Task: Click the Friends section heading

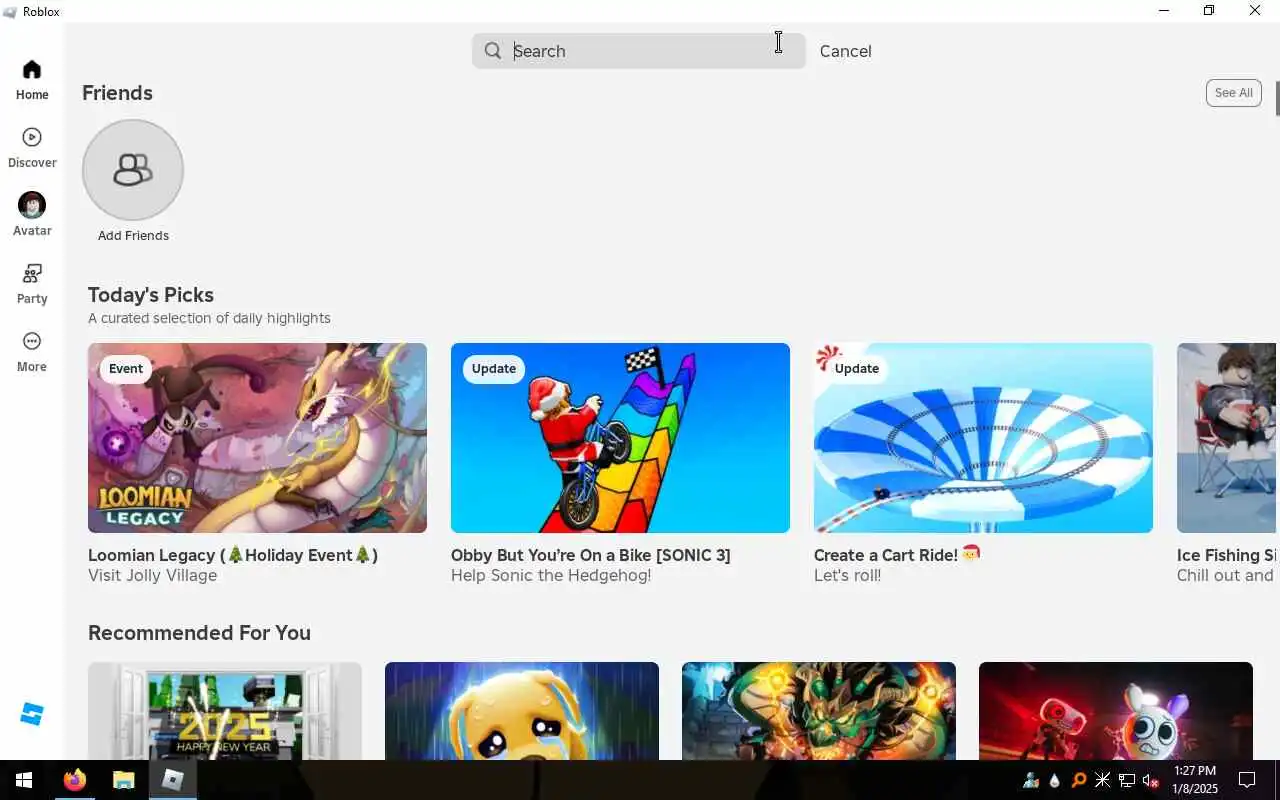Action: click(x=117, y=93)
